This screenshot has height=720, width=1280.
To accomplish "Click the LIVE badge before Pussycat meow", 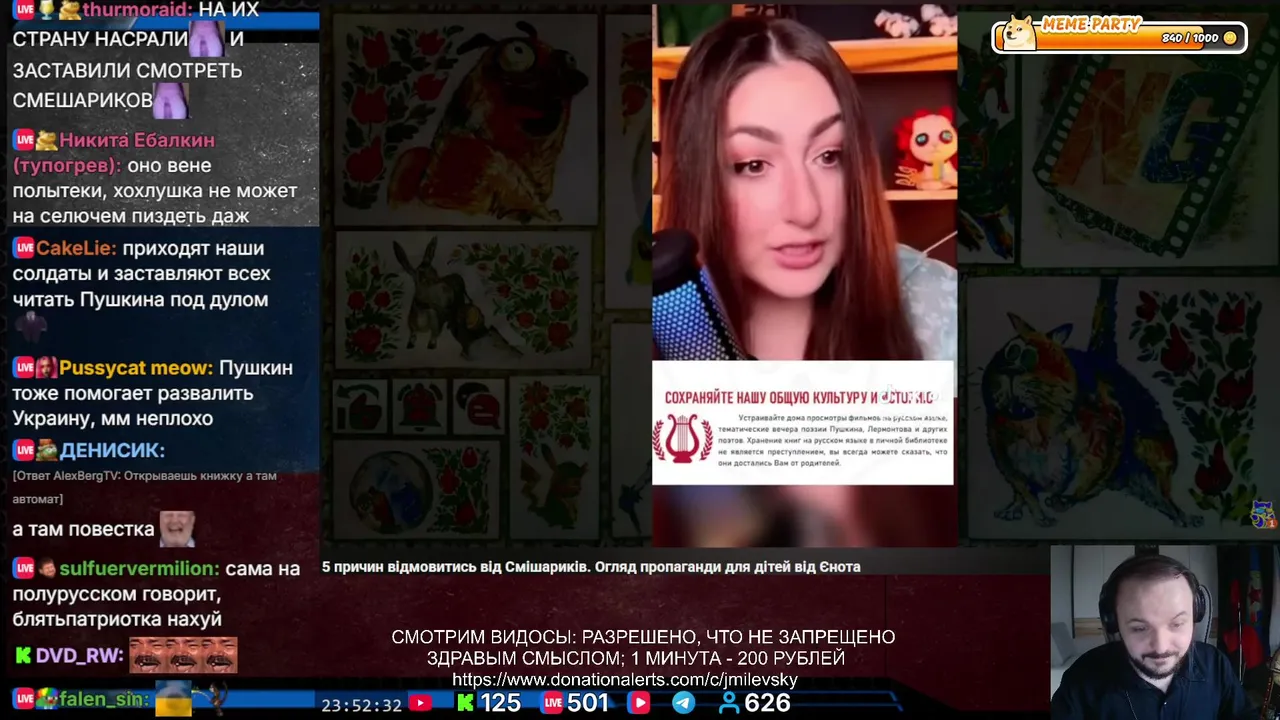I will [x=24, y=367].
